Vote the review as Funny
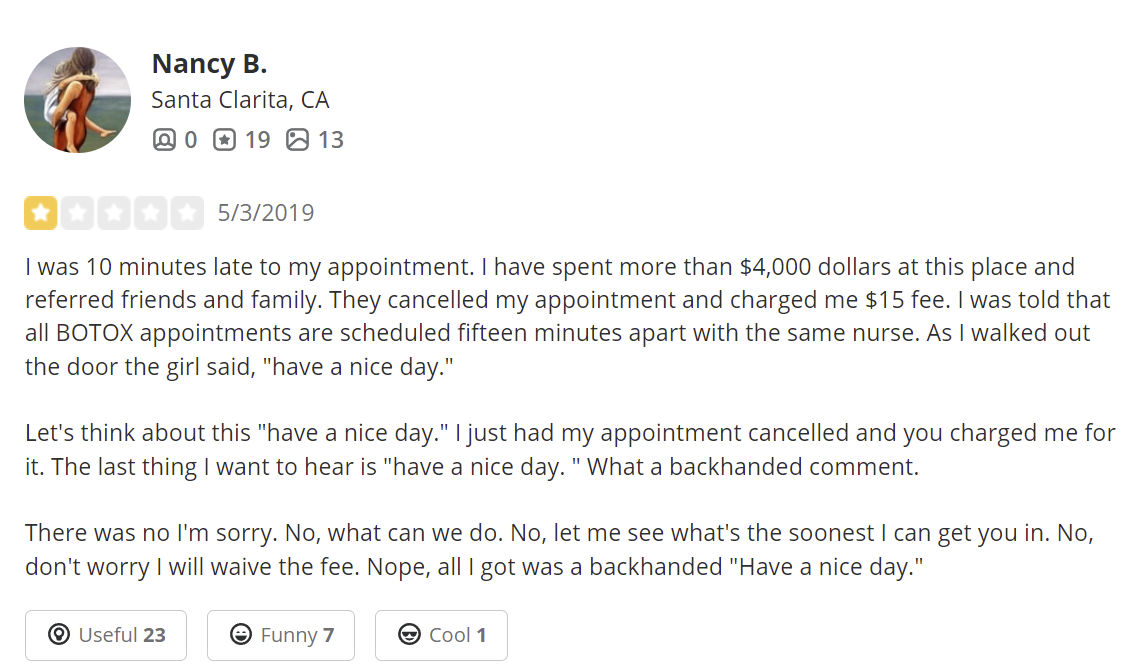 pyautogui.click(x=280, y=635)
